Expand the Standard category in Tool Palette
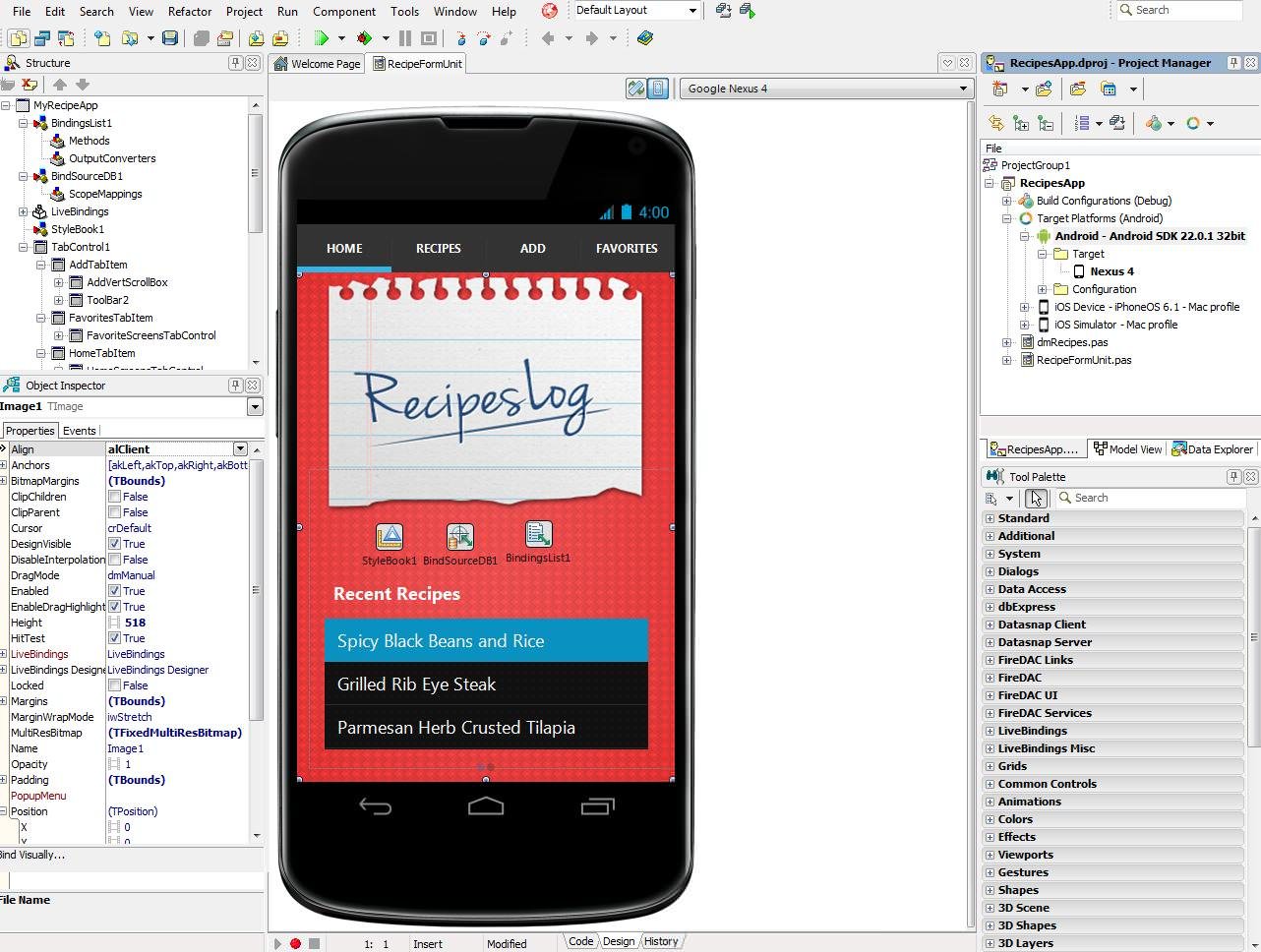The height and width of the screenshot is (952, 1261). (x=990, y=518)
